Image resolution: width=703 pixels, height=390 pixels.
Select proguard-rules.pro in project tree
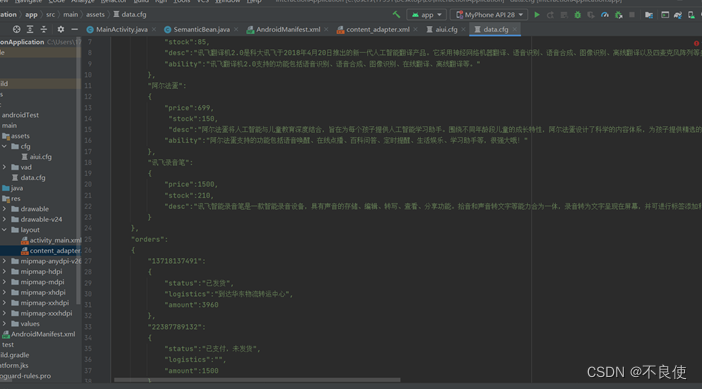pos(26,376)
